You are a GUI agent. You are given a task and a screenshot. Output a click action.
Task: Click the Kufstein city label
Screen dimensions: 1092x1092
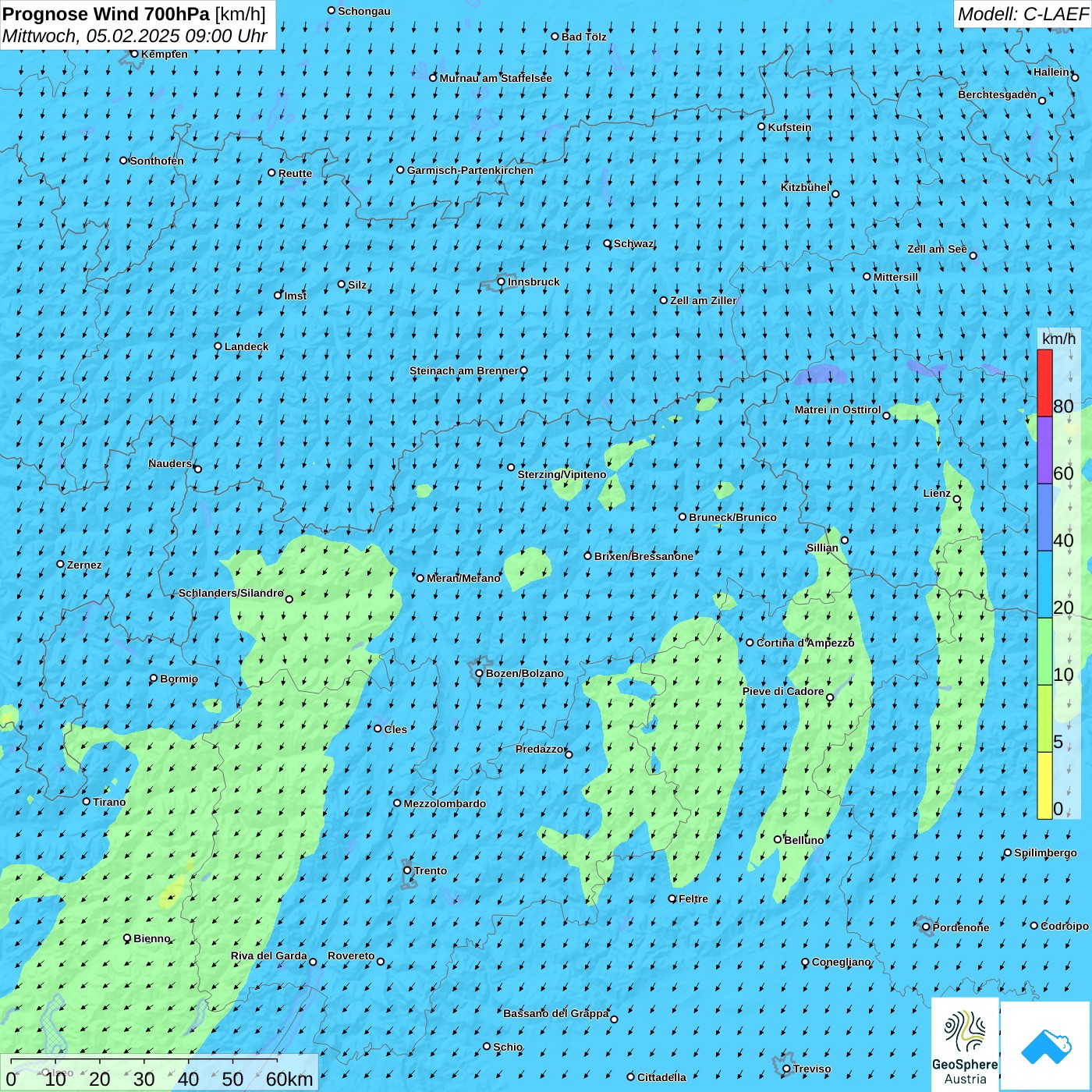point(789,127)
